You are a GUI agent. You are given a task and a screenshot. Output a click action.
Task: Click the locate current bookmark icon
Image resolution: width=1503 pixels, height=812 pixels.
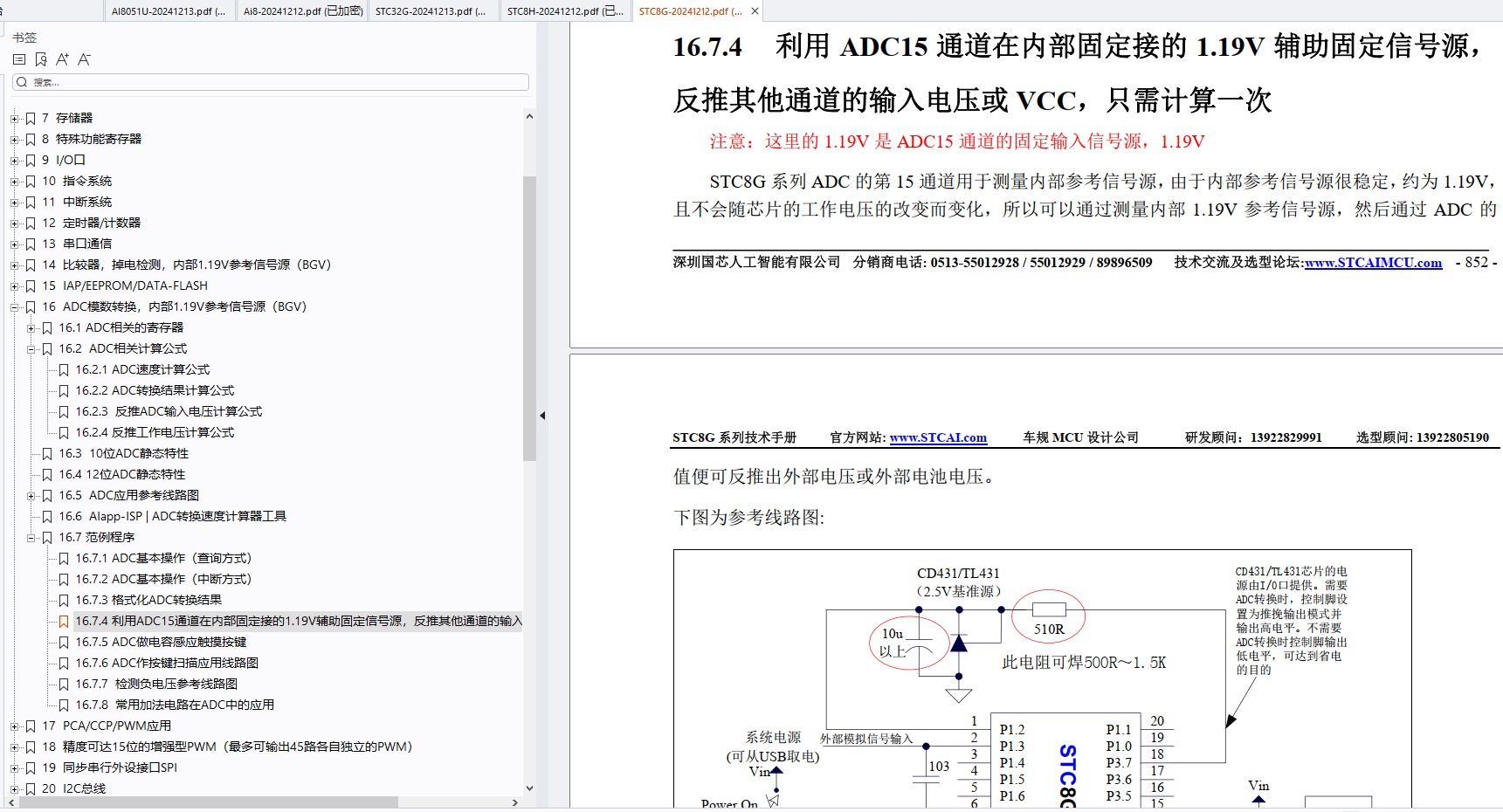click(41, 59)
